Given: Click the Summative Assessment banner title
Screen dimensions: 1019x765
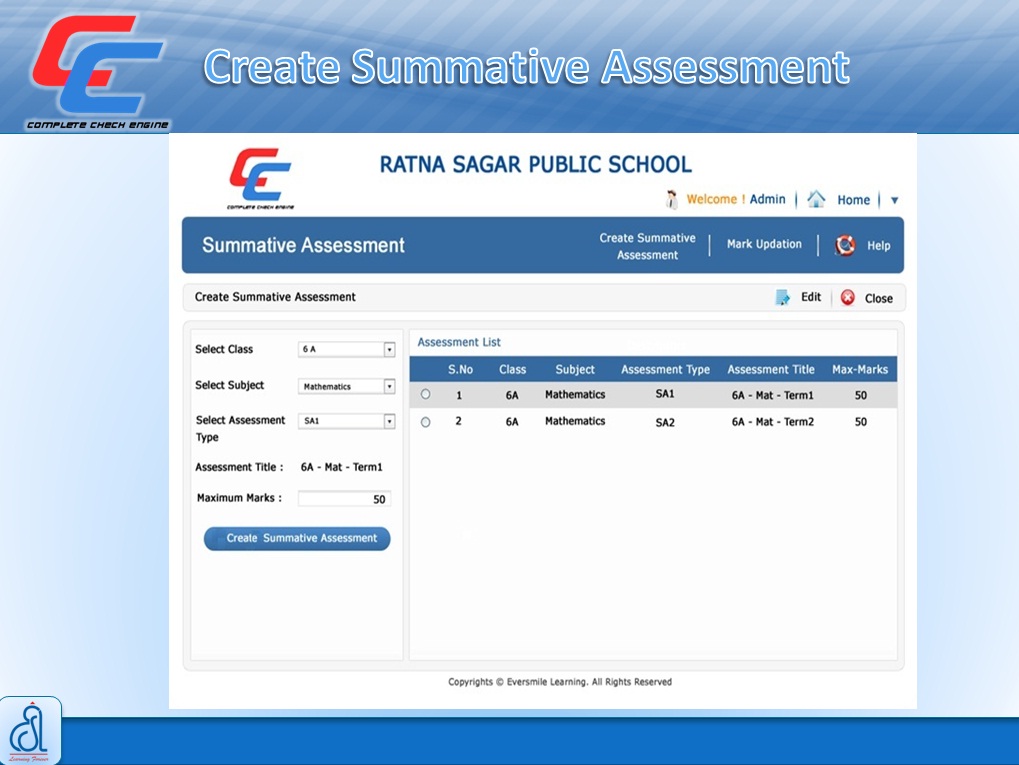Looking at the screenshot, I should (x=303, y=245).
